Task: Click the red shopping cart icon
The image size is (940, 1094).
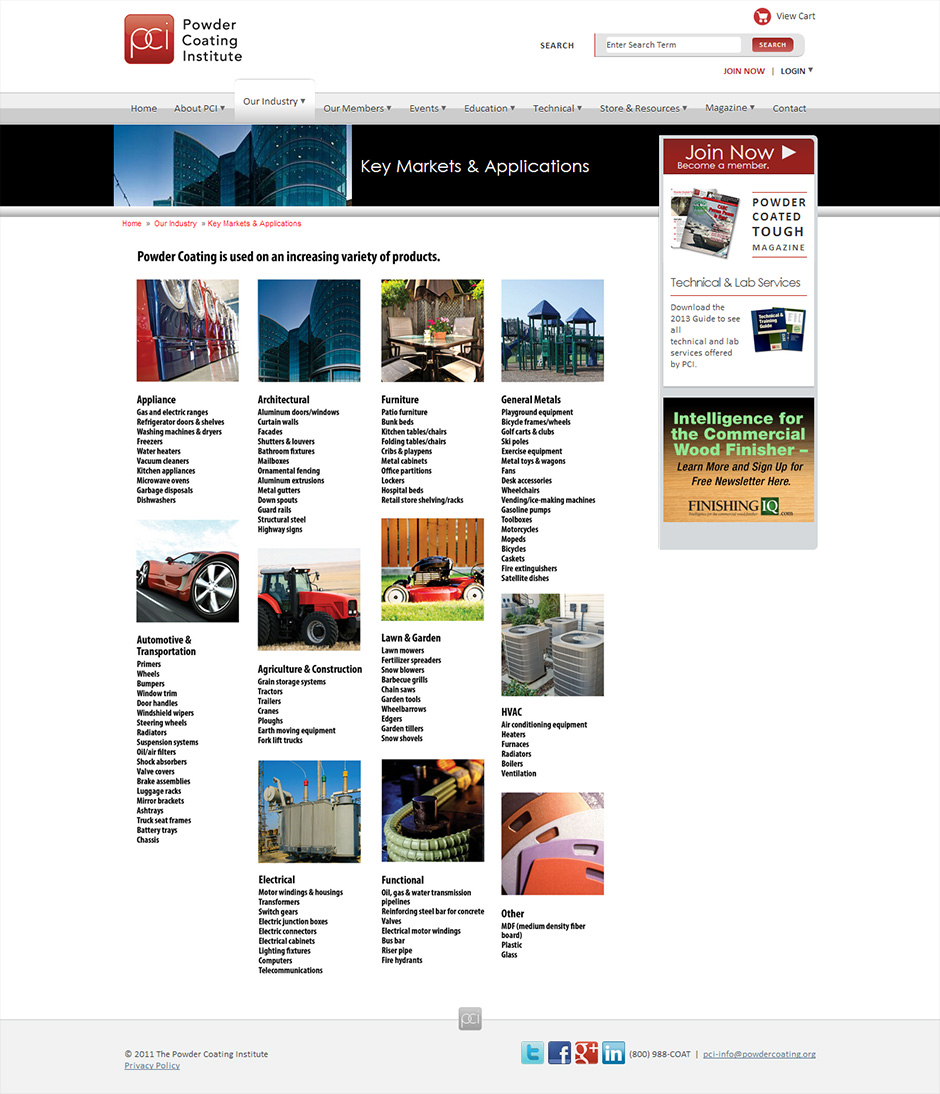Action: click(x=762, y=16)
